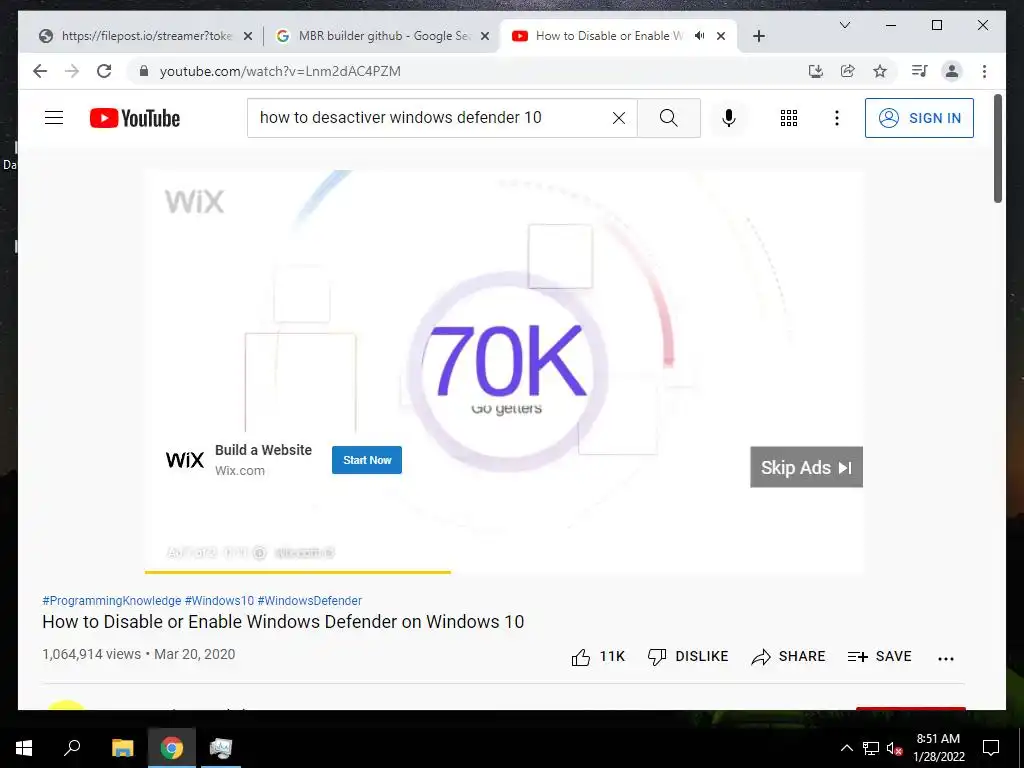Save video to playlist
This screenshot has width=1024, height=768.
[879, 656]
